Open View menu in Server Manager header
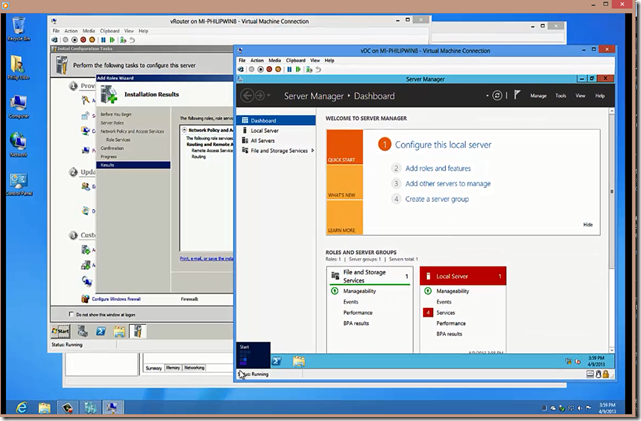 [580, 96]
